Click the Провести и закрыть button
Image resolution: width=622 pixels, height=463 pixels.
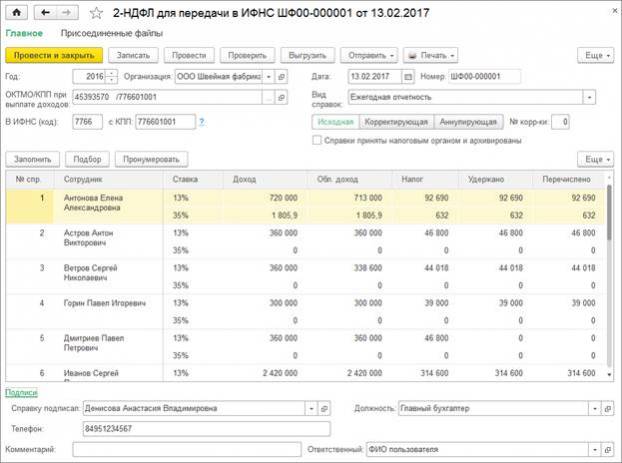53,54
